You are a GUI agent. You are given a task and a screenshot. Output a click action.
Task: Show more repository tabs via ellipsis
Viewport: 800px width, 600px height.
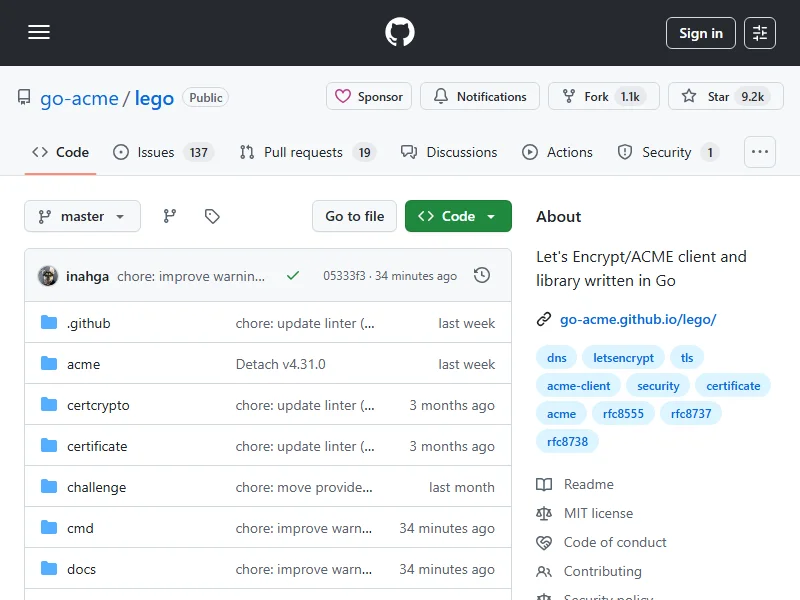click(760, 152)
